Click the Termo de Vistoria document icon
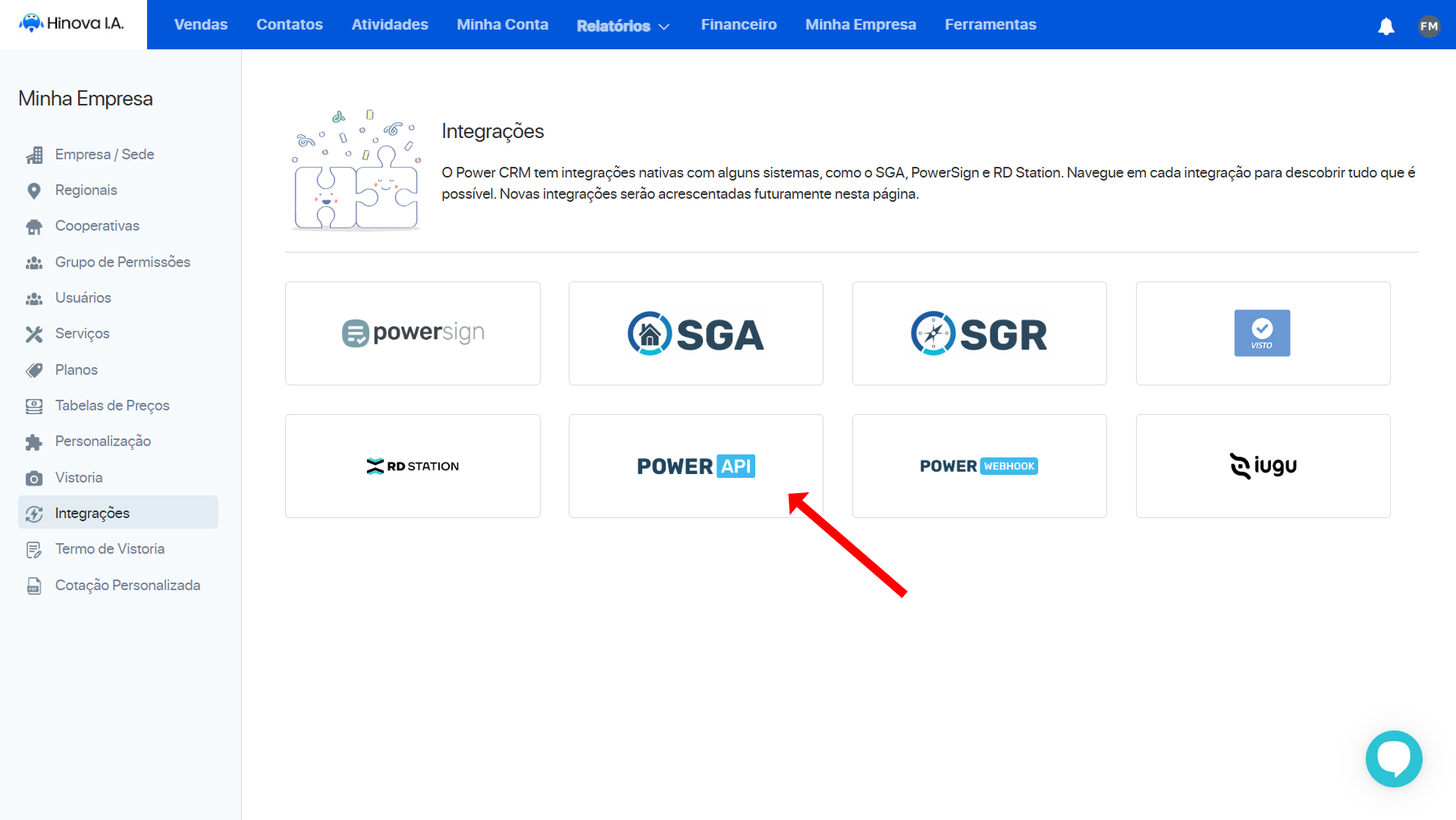The width and height of the screenshot is (1456, 820). click(34, 549)
